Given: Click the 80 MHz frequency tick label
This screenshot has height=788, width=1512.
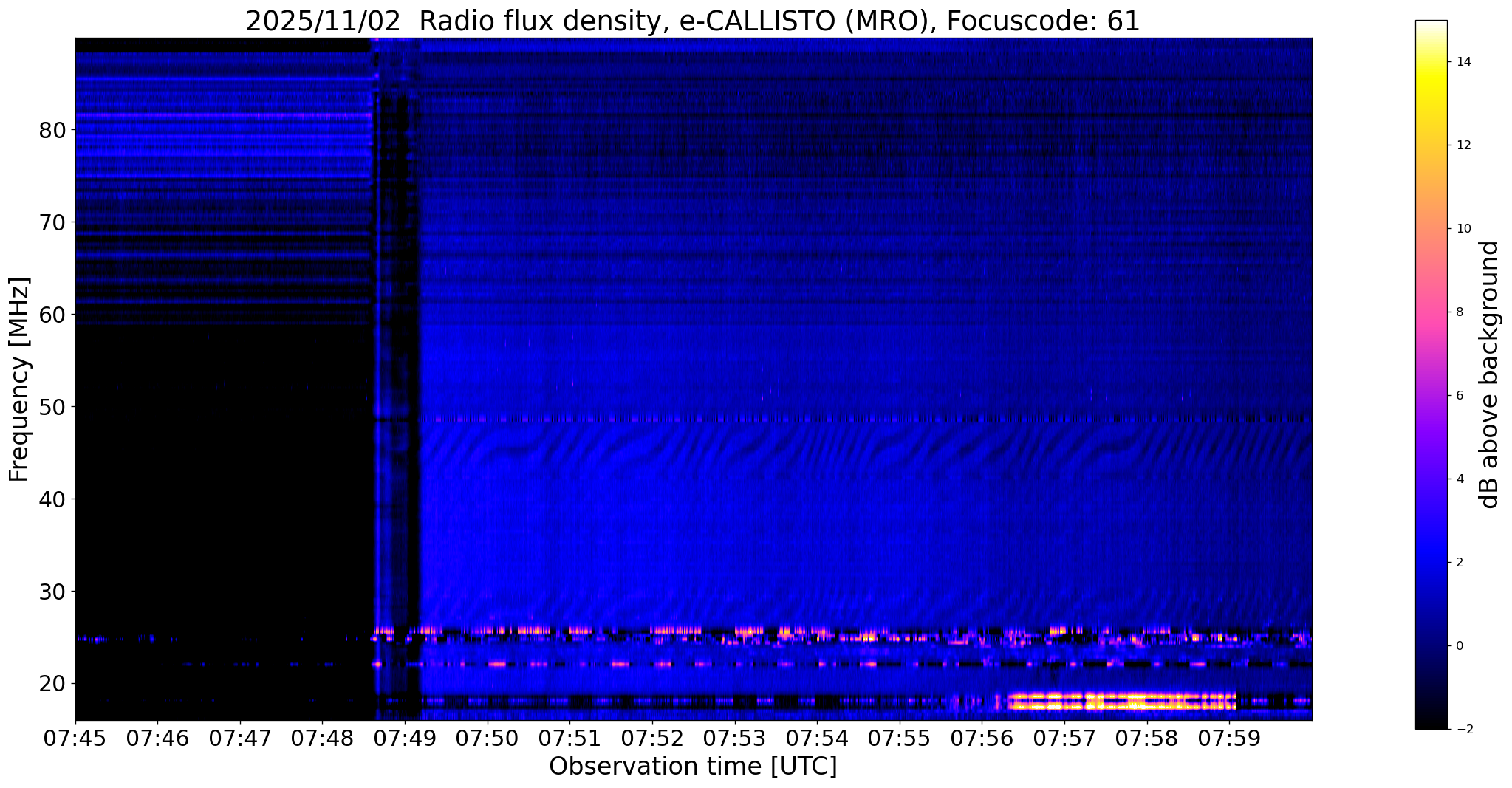Looking at the screenshot, I should 52,130.
